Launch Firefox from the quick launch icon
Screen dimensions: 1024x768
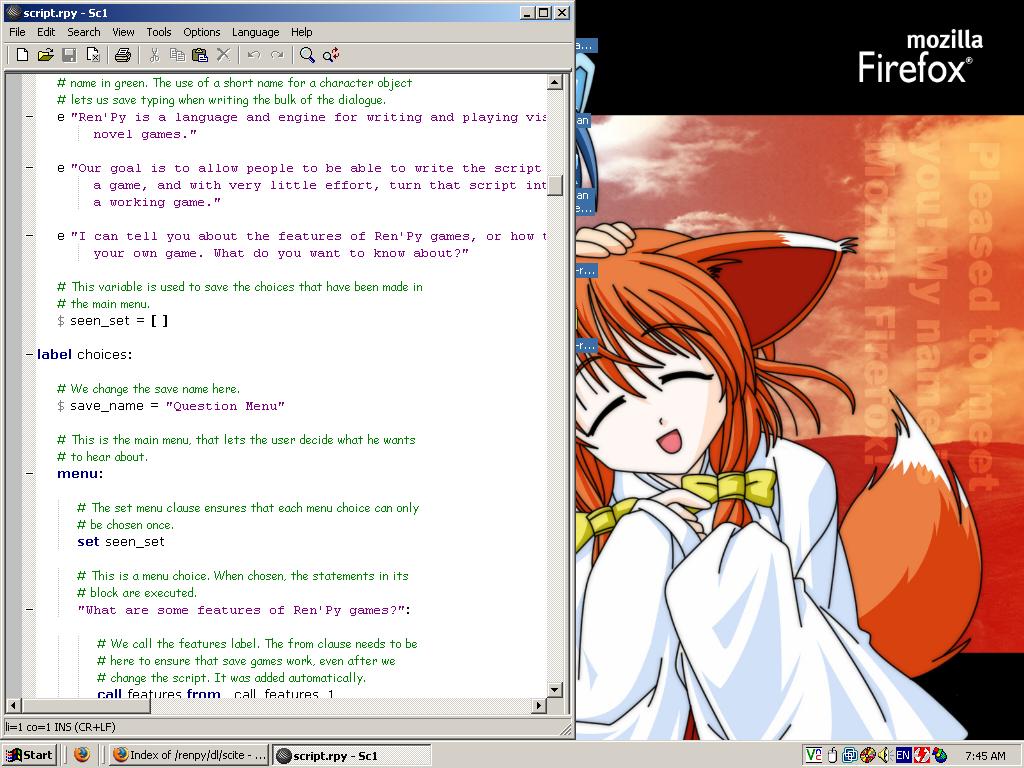click(82, 755)
